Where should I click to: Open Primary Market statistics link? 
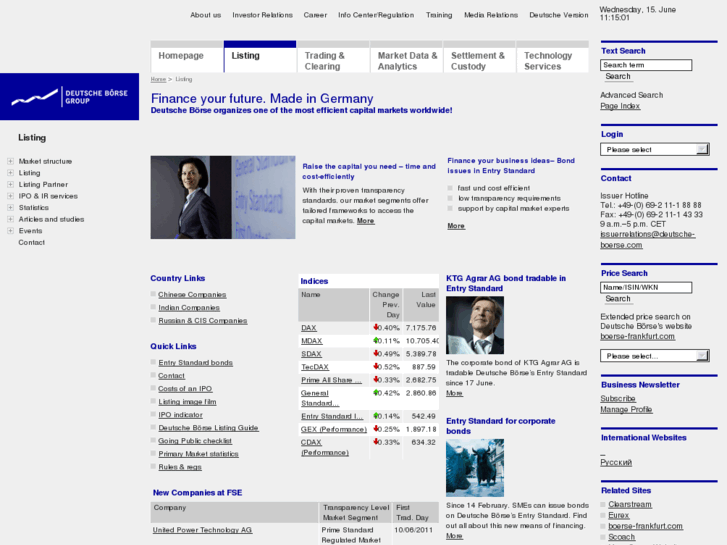[x=198, y=454]
